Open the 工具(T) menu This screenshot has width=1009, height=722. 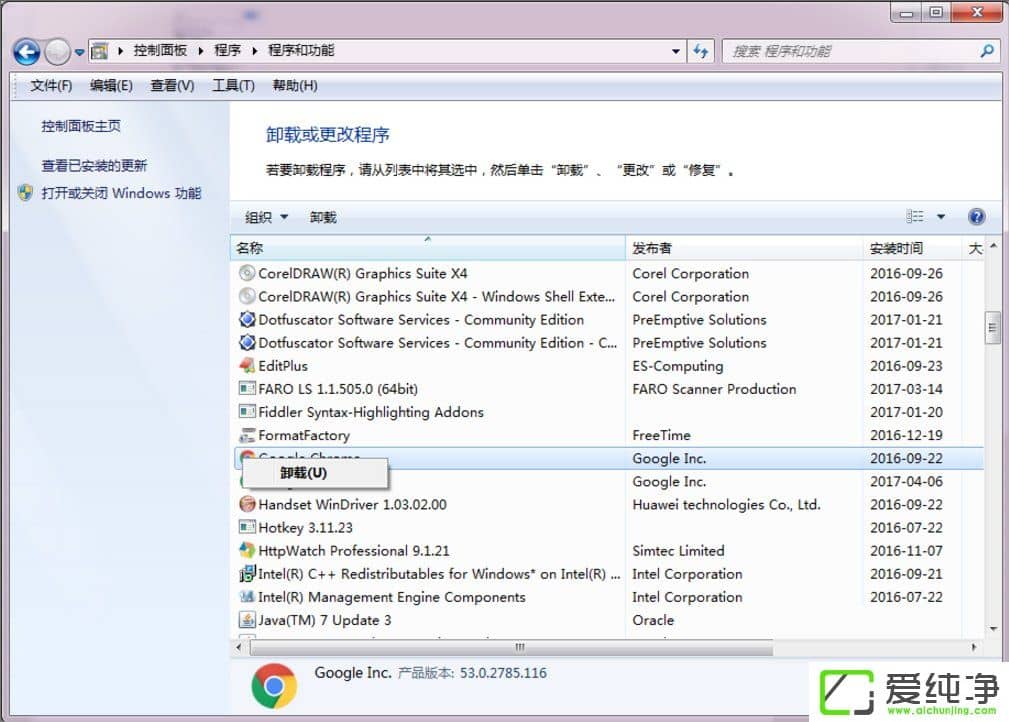tap(233, 86)
